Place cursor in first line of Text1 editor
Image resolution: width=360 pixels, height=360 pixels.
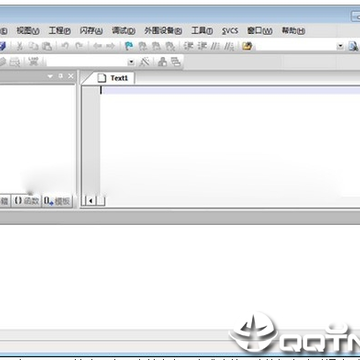pyautogui.click(x=230, y=90)
